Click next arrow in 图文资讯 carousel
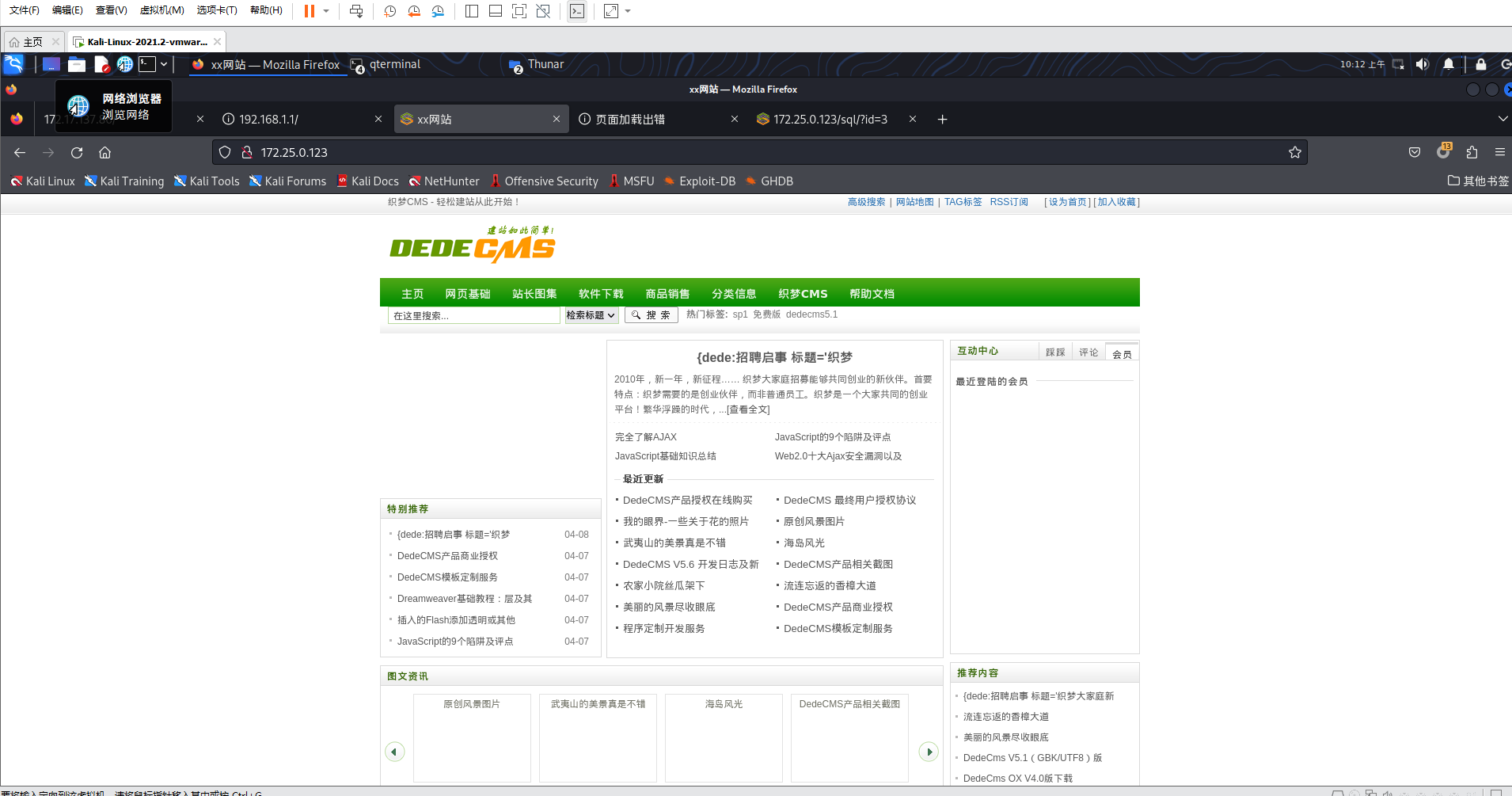The width and height of the screenshot is (1512, 796). (929, 752)
